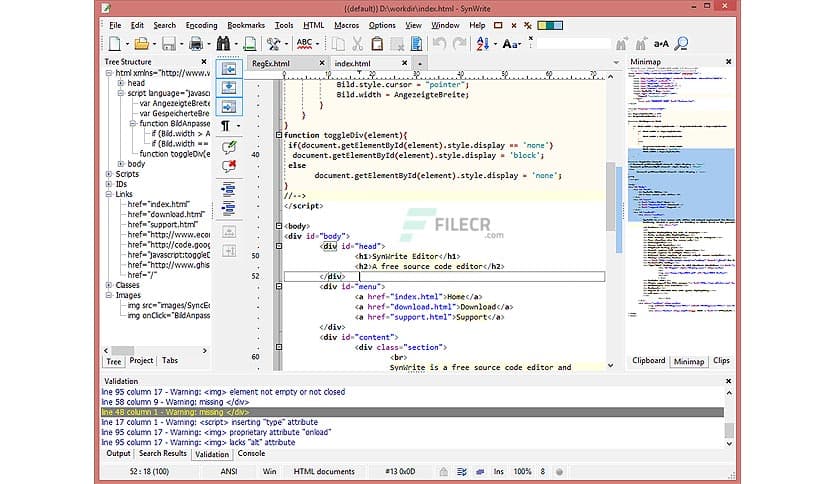Click the Redo arrow icon

[x=459, y=44]
